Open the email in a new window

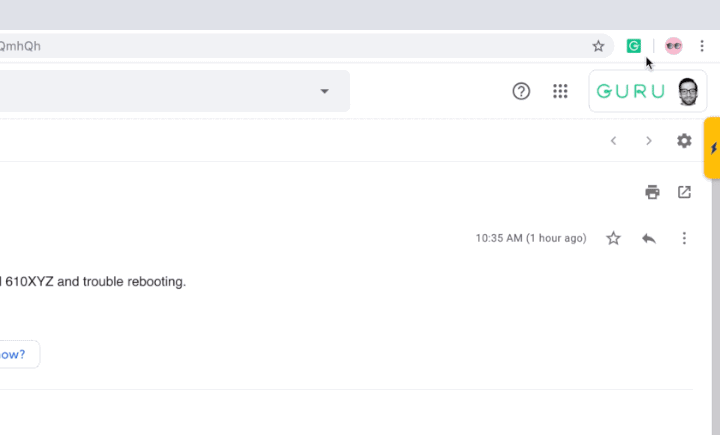(x=684, y=192)
